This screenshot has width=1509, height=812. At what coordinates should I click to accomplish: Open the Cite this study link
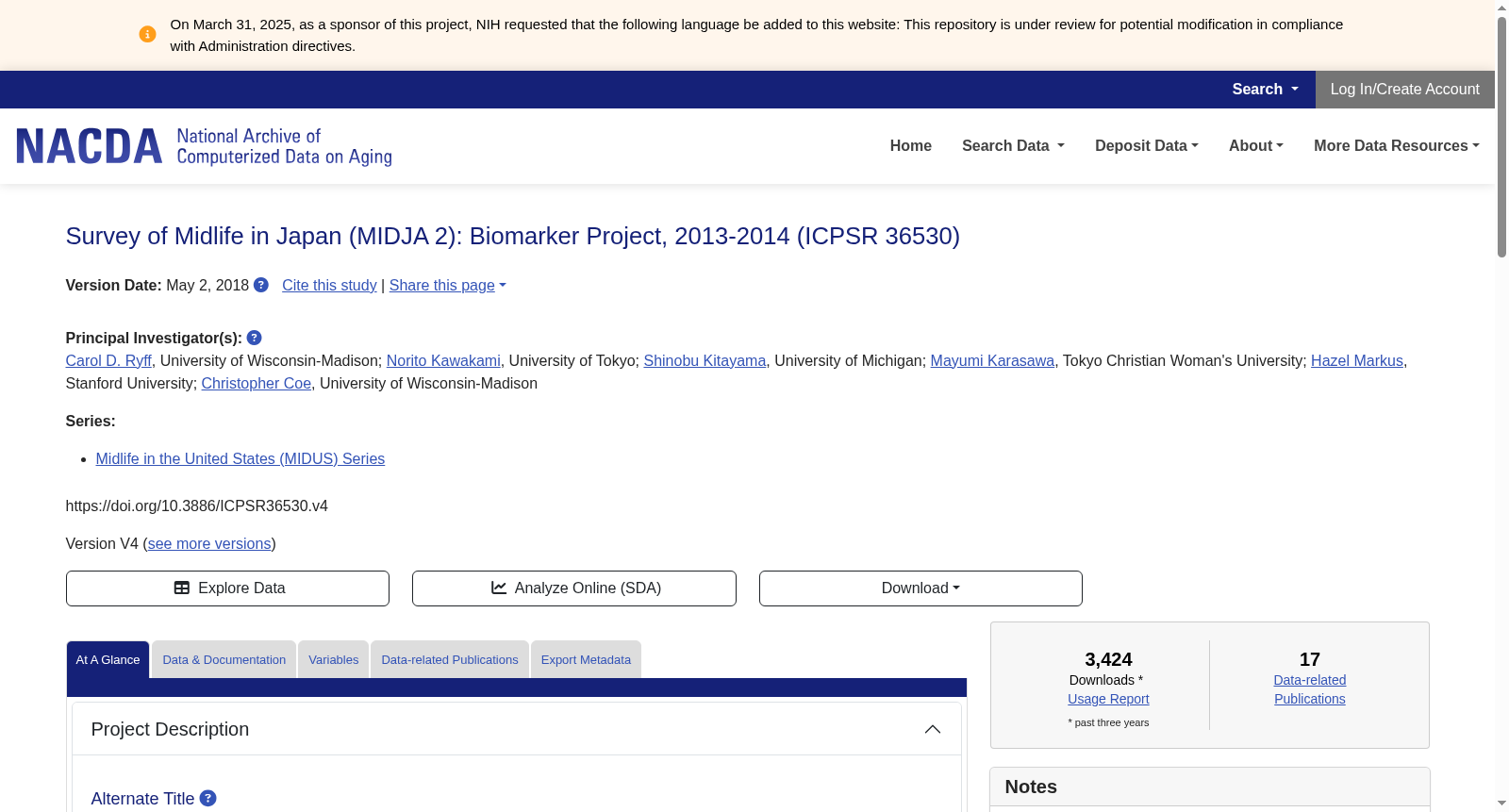(x=329, y=286)
